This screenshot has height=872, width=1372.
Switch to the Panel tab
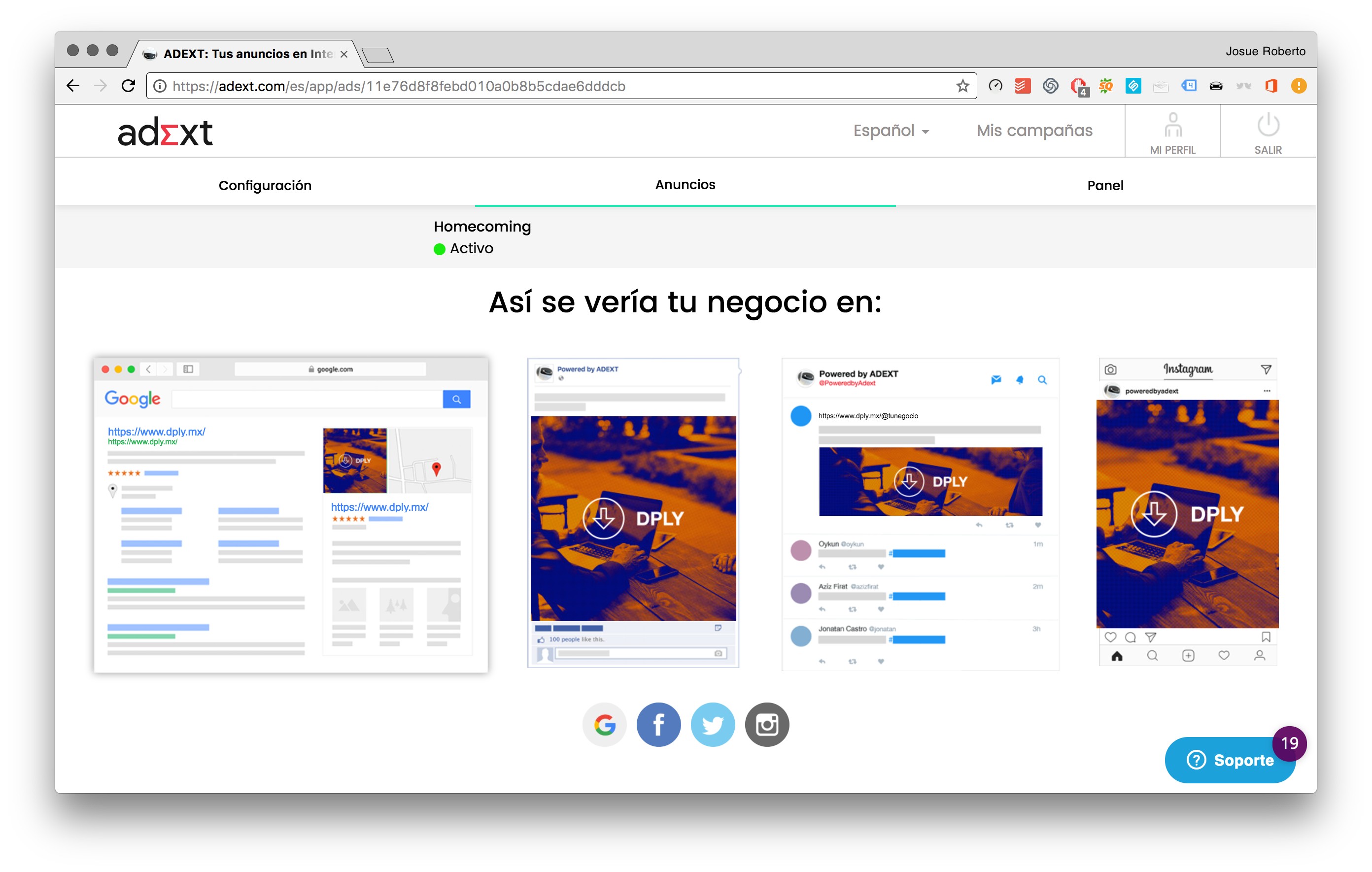(x=1105, y=186)
